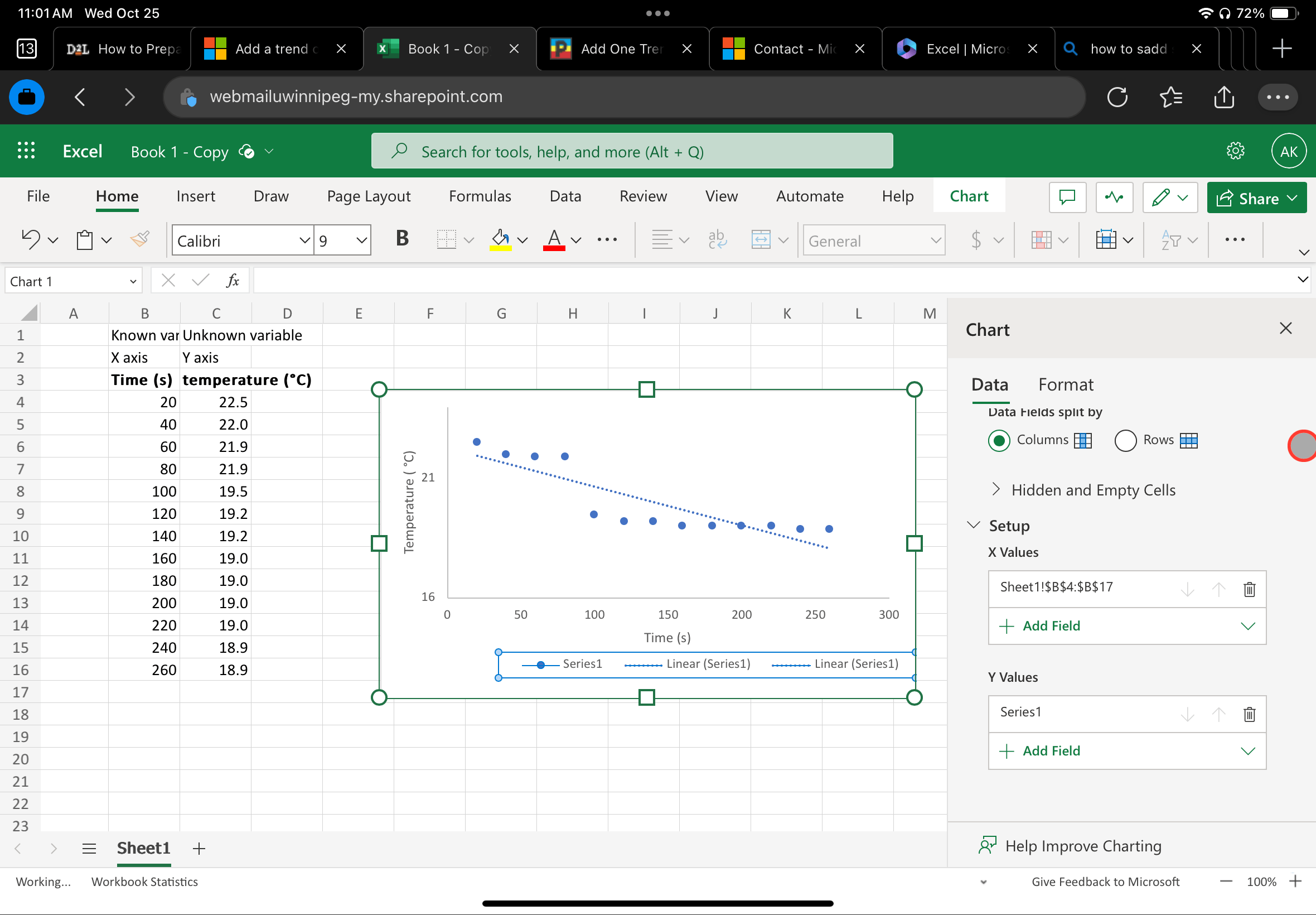Click the Sort and Filter icon
The width and height of the screenshot is (1316, 915).
point(1170,240)
